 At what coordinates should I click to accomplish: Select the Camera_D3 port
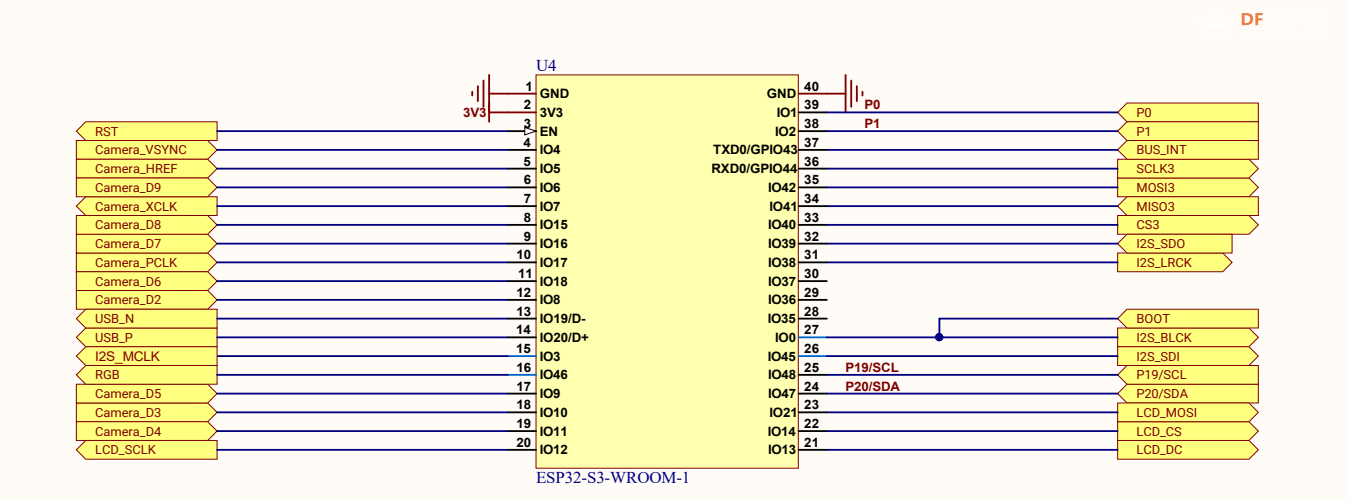click(x=147, y=413)
